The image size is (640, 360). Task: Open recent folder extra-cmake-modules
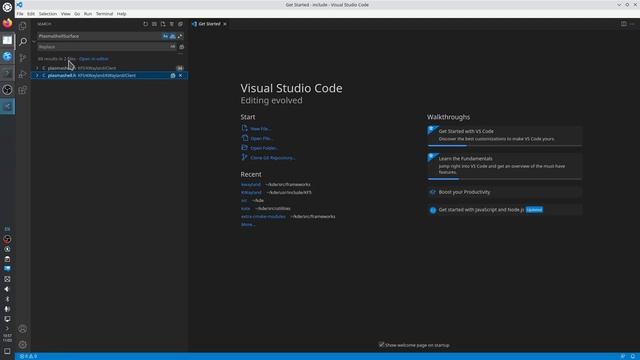(263, 217)
